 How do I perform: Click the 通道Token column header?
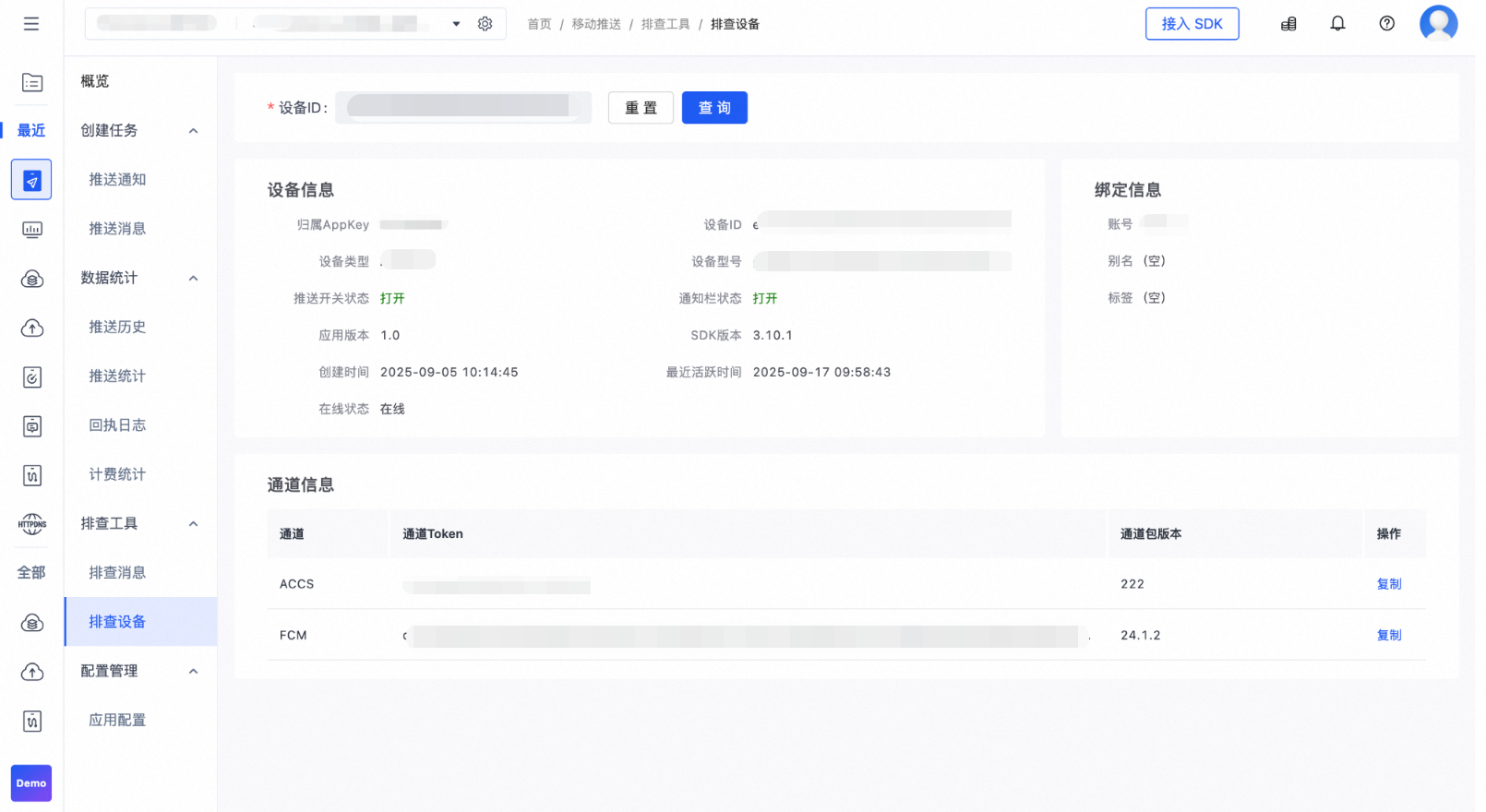pos(433,534)
